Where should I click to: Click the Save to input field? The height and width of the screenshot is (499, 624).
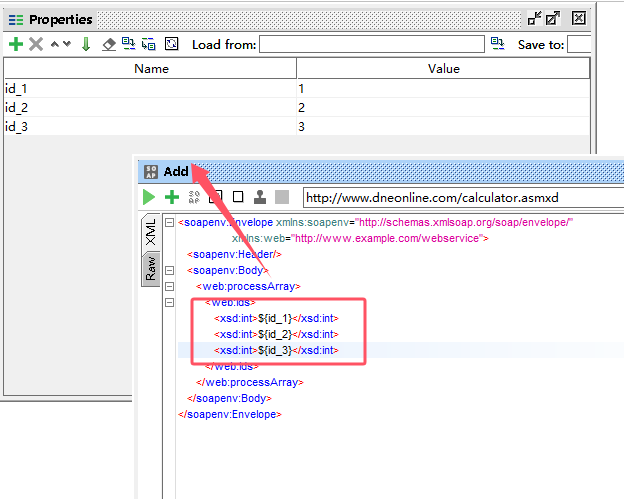tap(579, 44)
